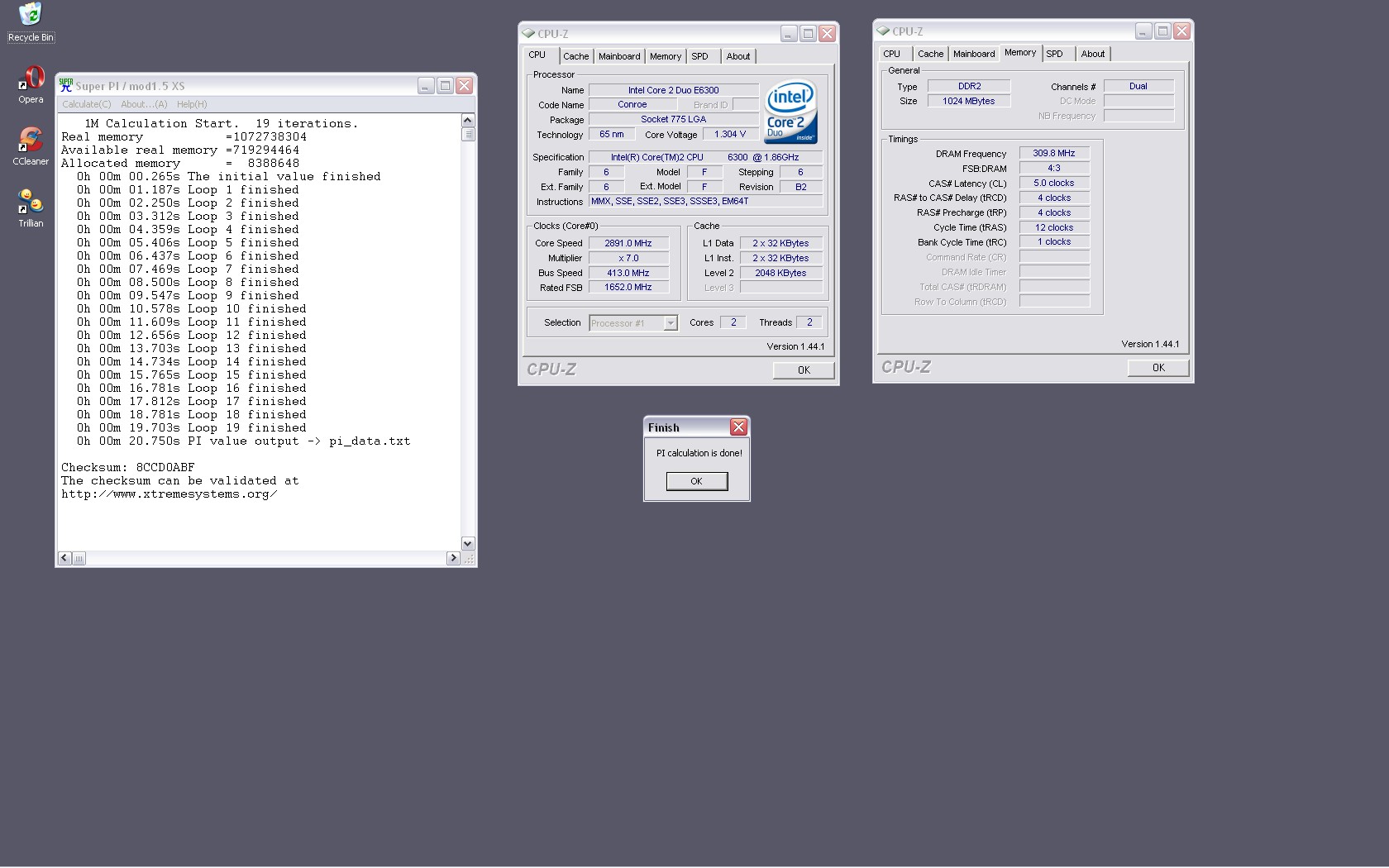The height and width of the screenshot is (868, 1389).
Task: Expand the Processor #1 selection dropdown
Action: click(x=671, y=323)
